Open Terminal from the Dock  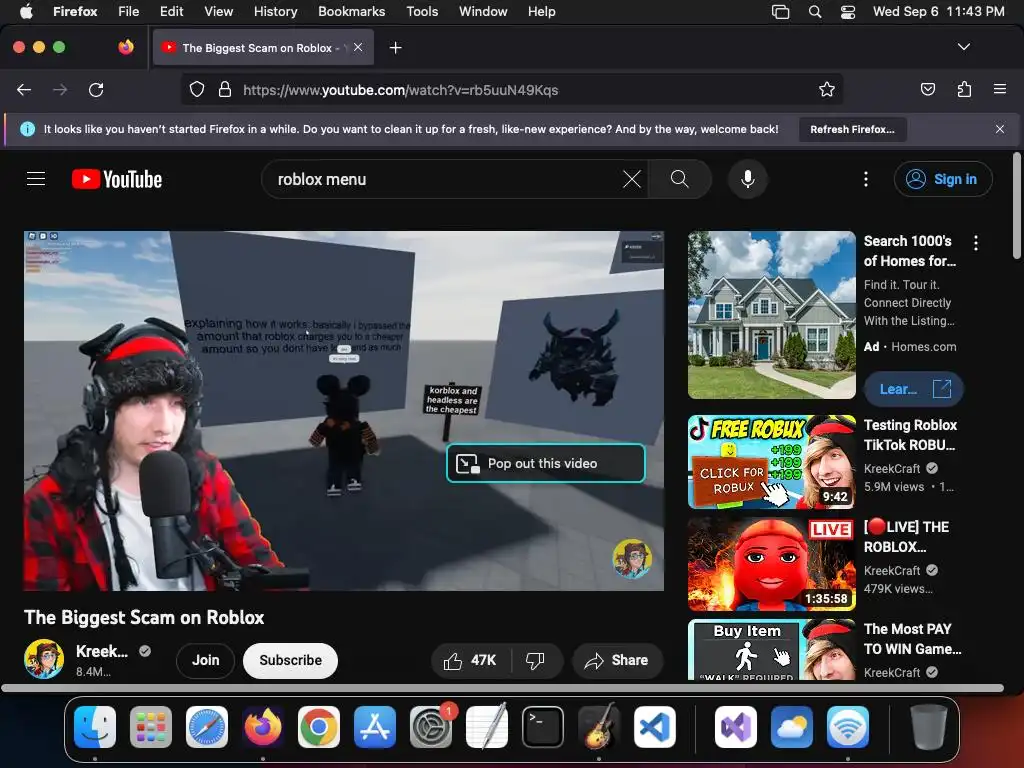[543, 726]
